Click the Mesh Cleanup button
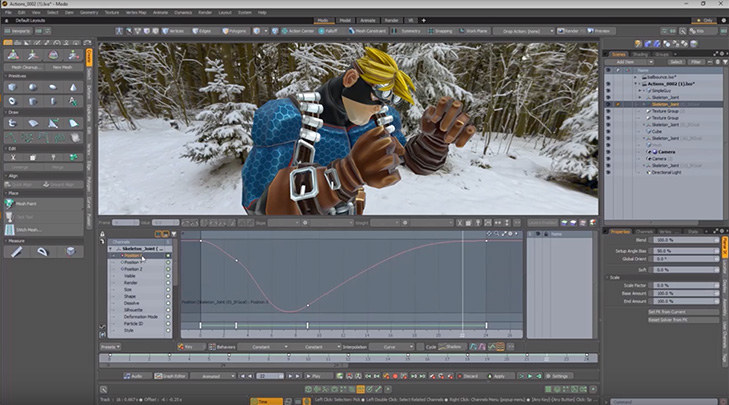 click(22, 66)
